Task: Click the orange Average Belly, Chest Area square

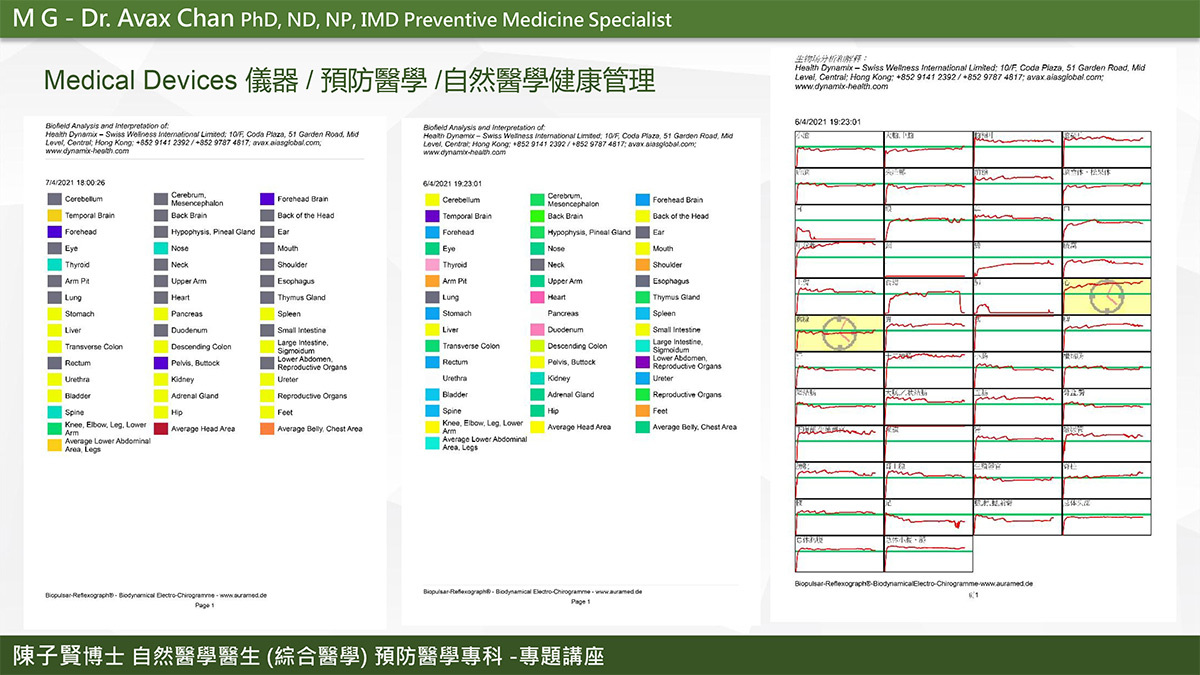Action: point(267,429)
